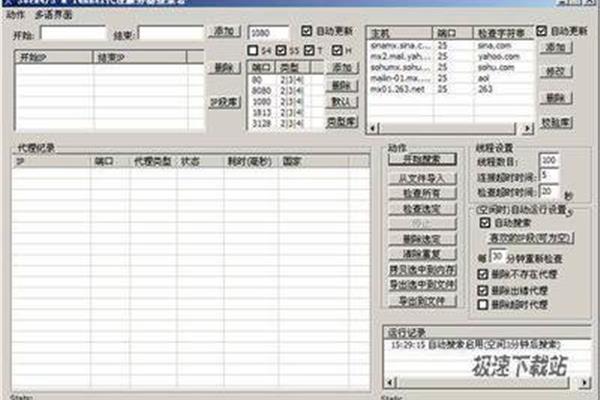Click the 清除重复 button
The height and width of the screenshot is (400, 600).
coord(422,254)
